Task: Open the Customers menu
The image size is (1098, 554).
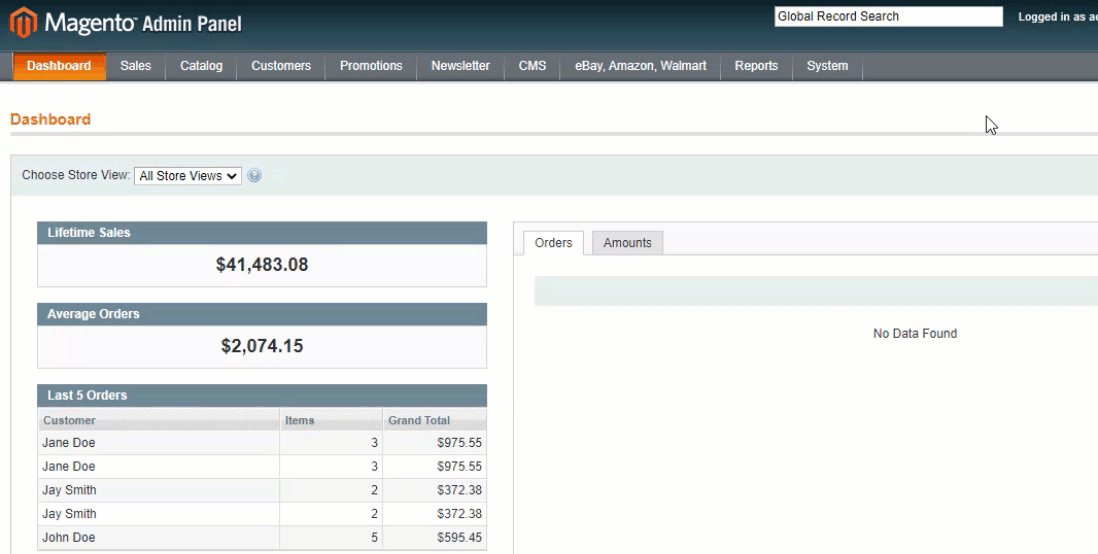Action: click(x=281, y=66)
